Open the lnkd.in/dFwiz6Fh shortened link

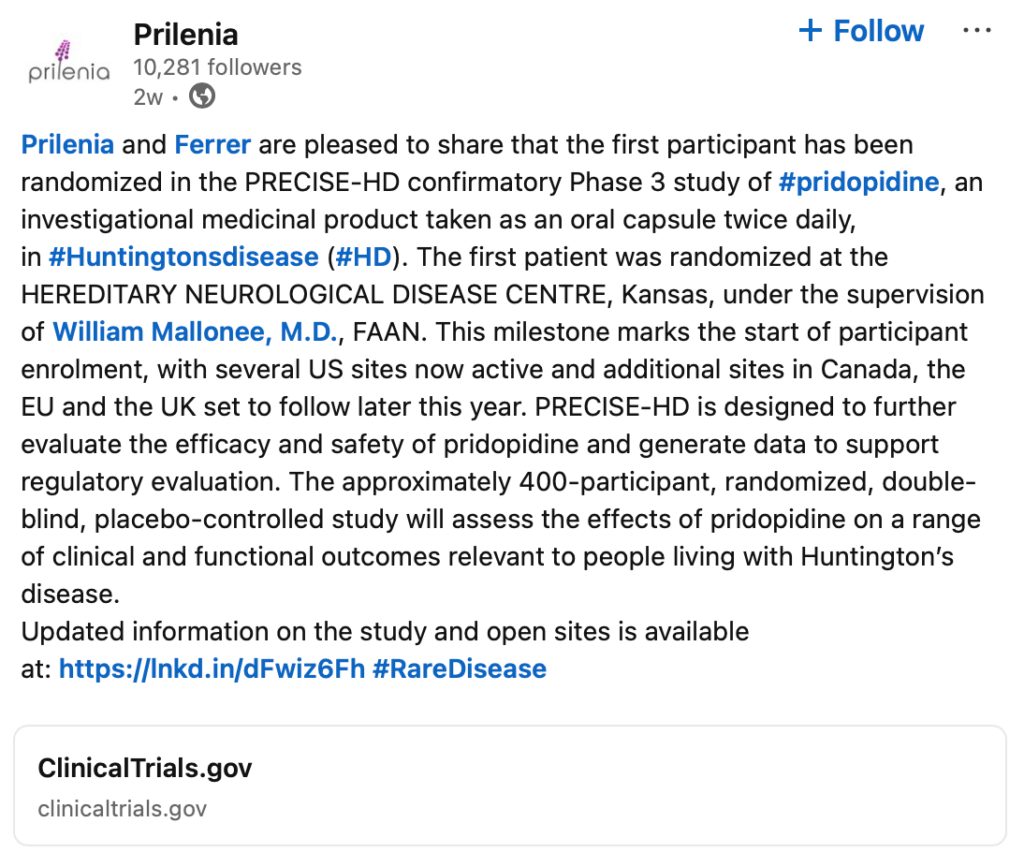pos(212,669)
